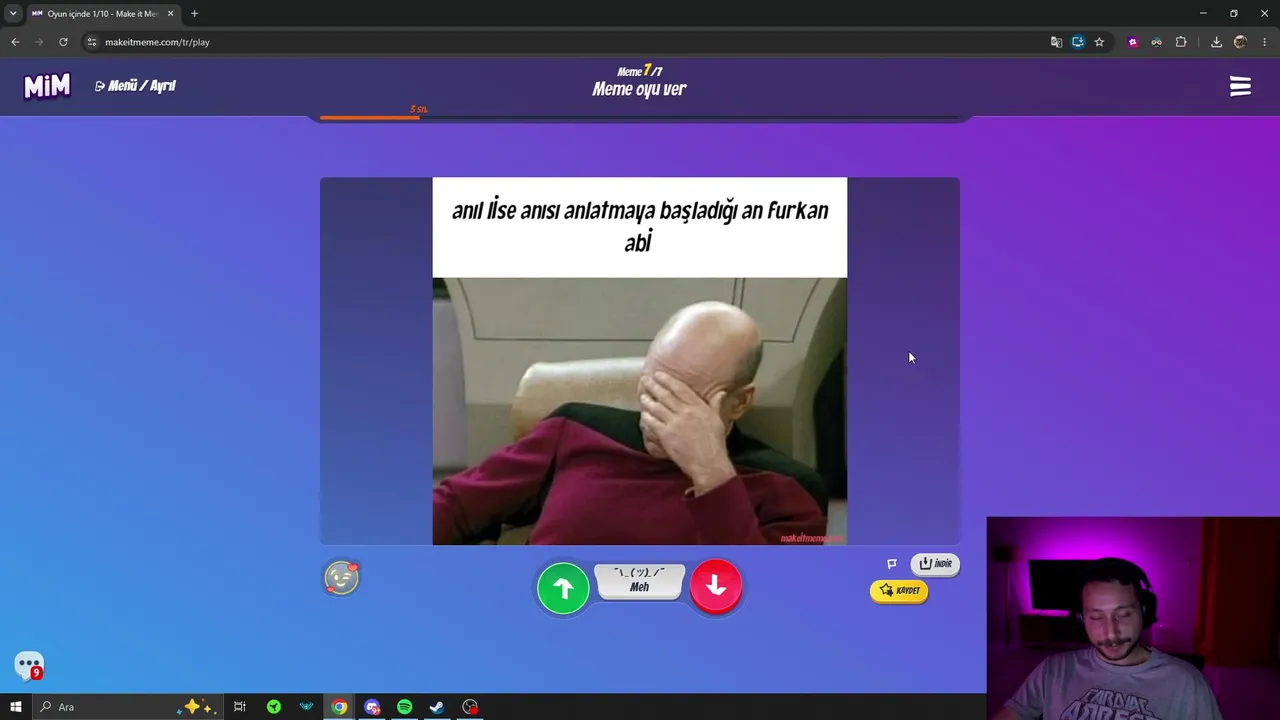Open the purple extension icon
The width and height of the screenshot is (1280, 720).
[x=1132, y=42]
